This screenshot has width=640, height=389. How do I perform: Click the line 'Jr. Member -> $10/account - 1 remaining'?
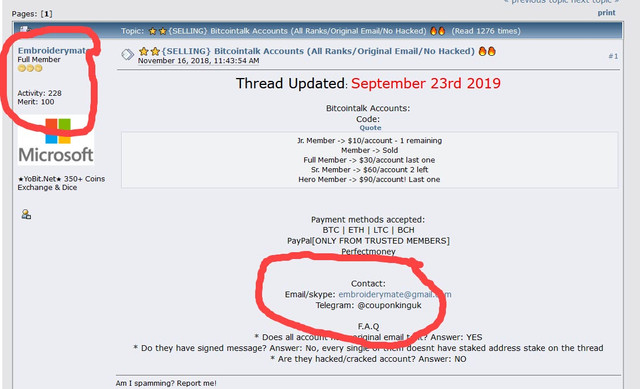pyautogui.click(x=369, y=140)
